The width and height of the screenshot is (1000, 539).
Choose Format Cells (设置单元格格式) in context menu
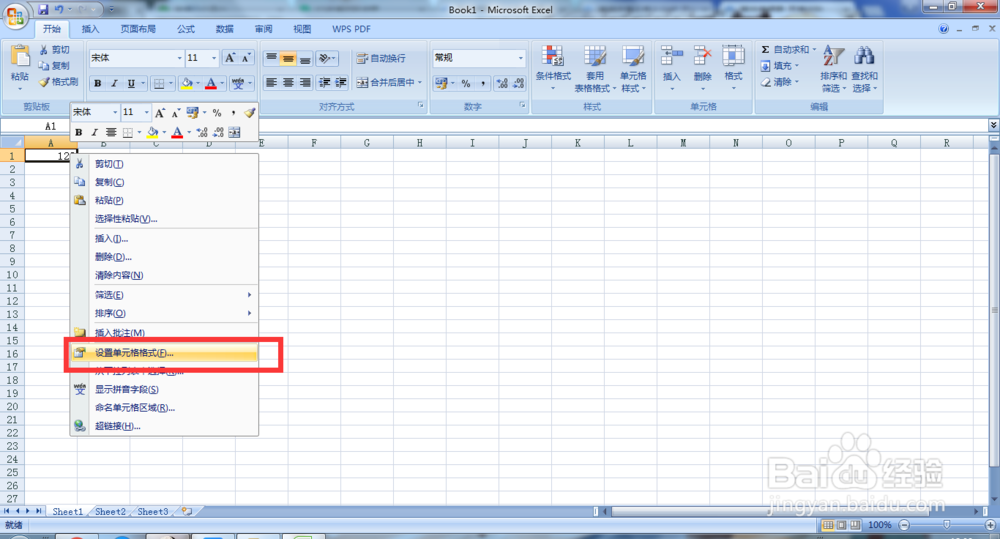pyautogui.click(x=165, y=353)
